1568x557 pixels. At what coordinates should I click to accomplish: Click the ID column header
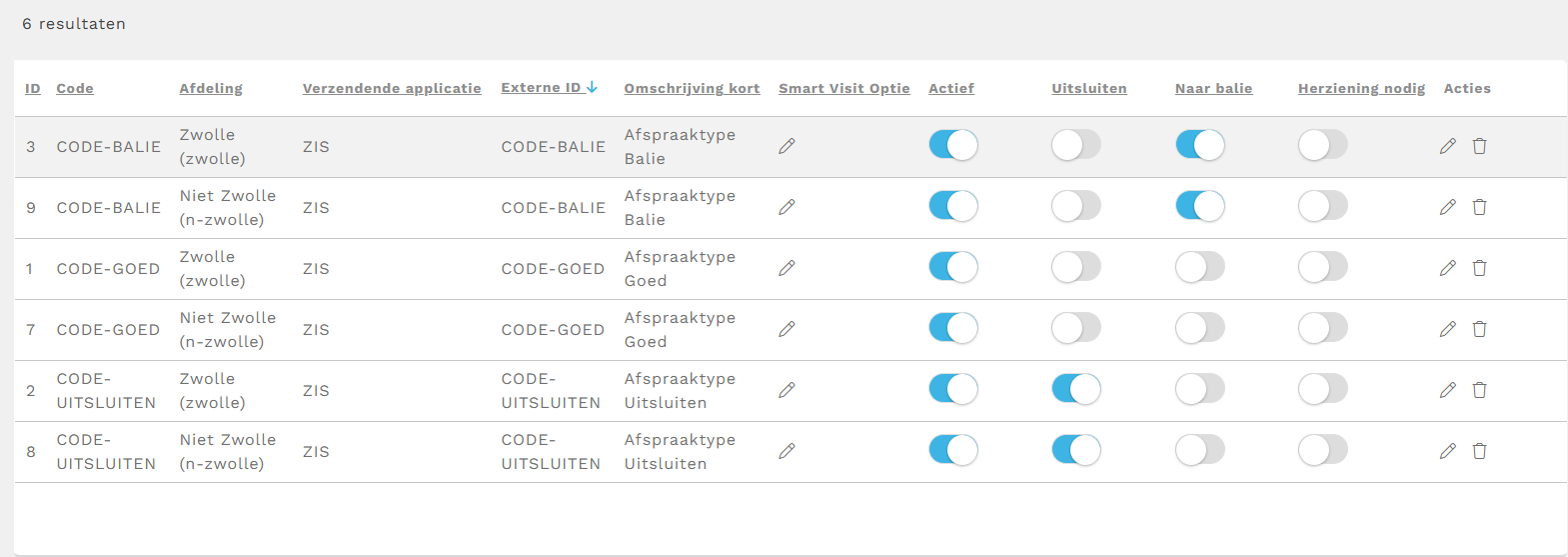click(x=33, y=88)
